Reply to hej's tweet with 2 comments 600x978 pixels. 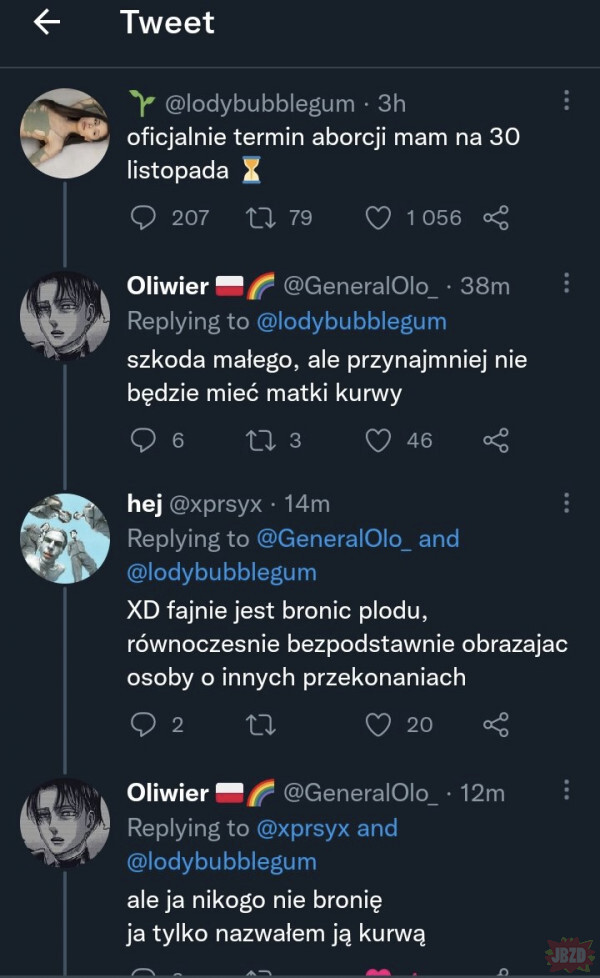143,724
